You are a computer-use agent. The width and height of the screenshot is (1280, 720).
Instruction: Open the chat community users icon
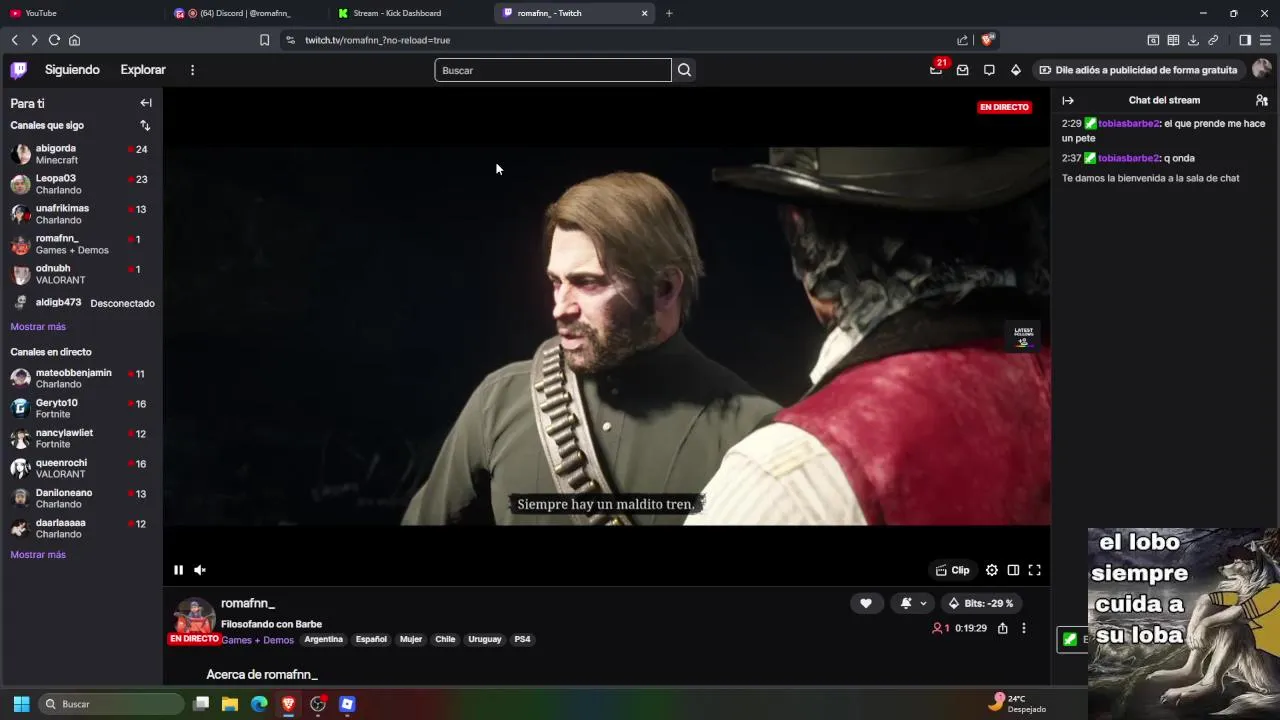tap(1262, 100)
